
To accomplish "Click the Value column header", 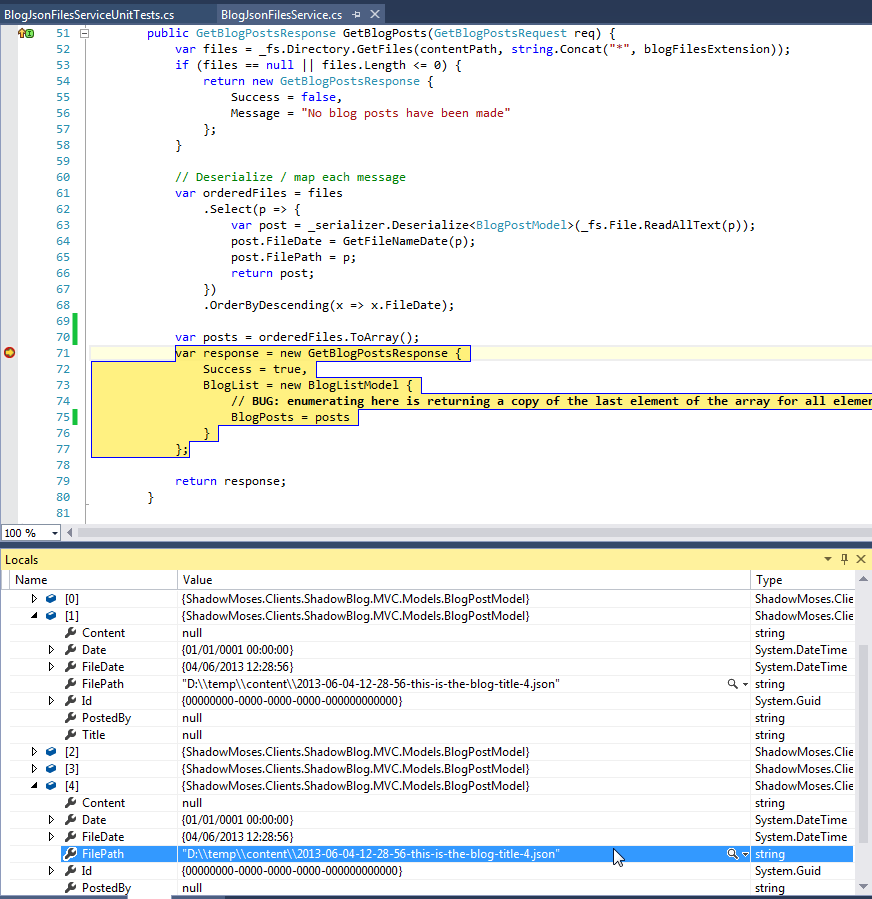I will click(463, 580).
